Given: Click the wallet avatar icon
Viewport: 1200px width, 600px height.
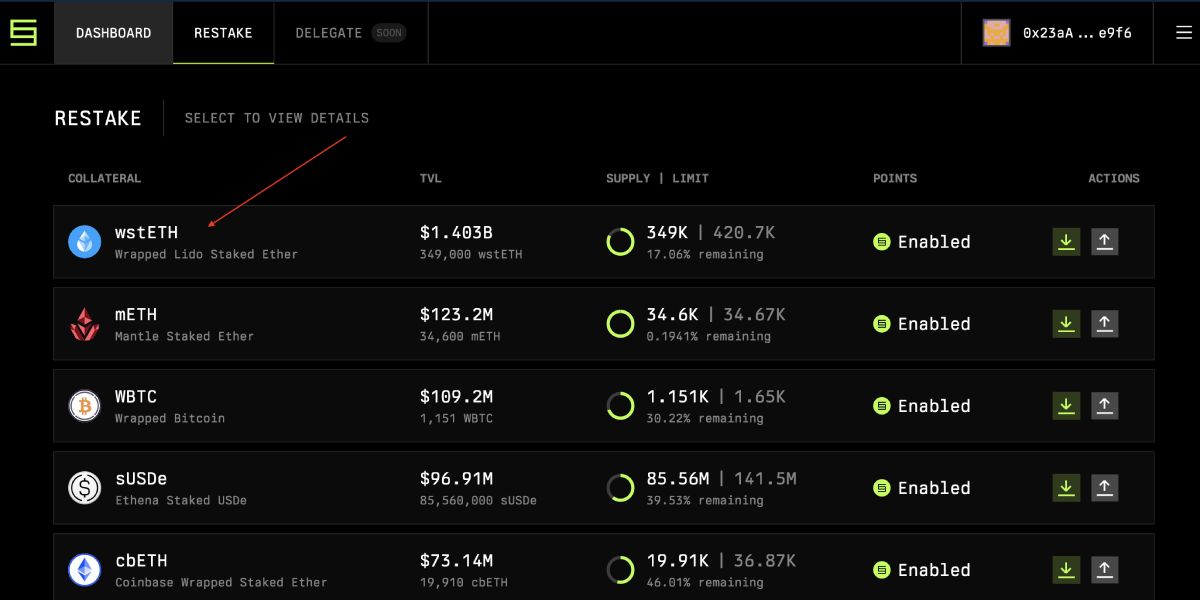Looking at the screenshot, I should [997, 33].
